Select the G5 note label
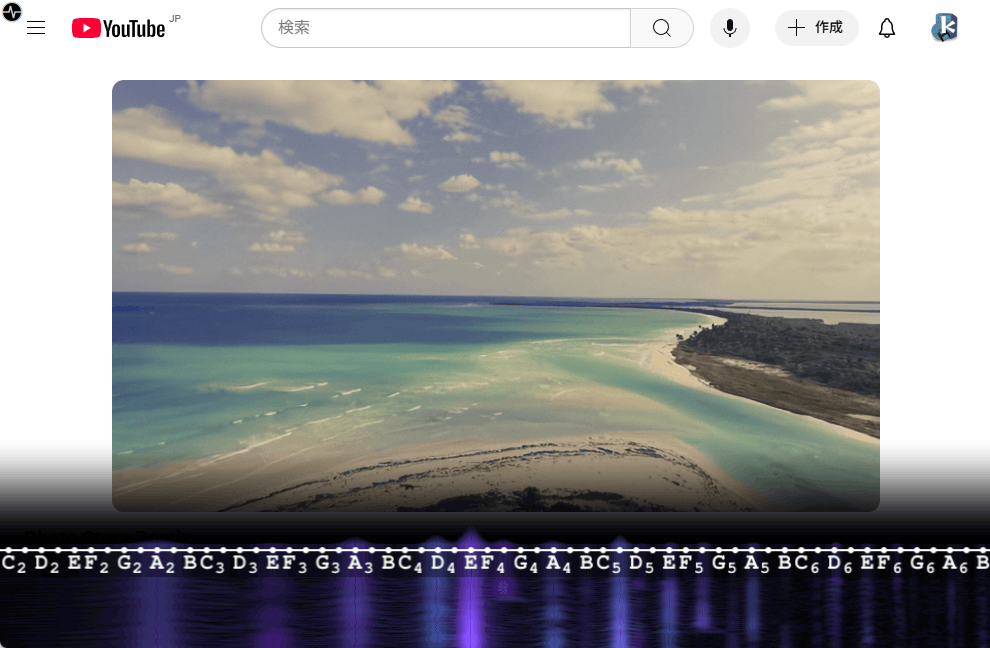 pos(724,563)
